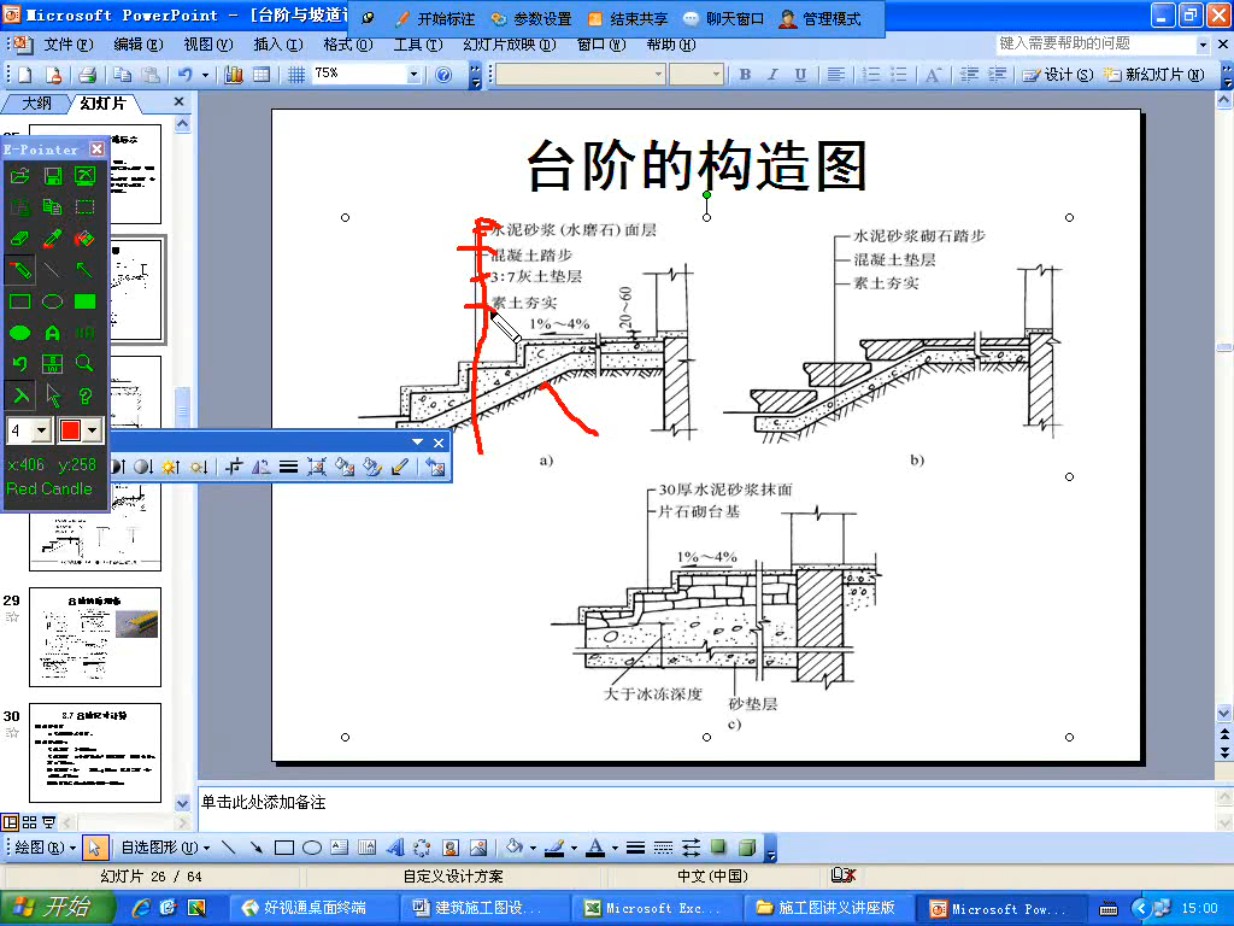The image size is (1234, 926).
Task: Open the 自选图形 AutoShapes dropdown
Action: click(x=165, y=848)
